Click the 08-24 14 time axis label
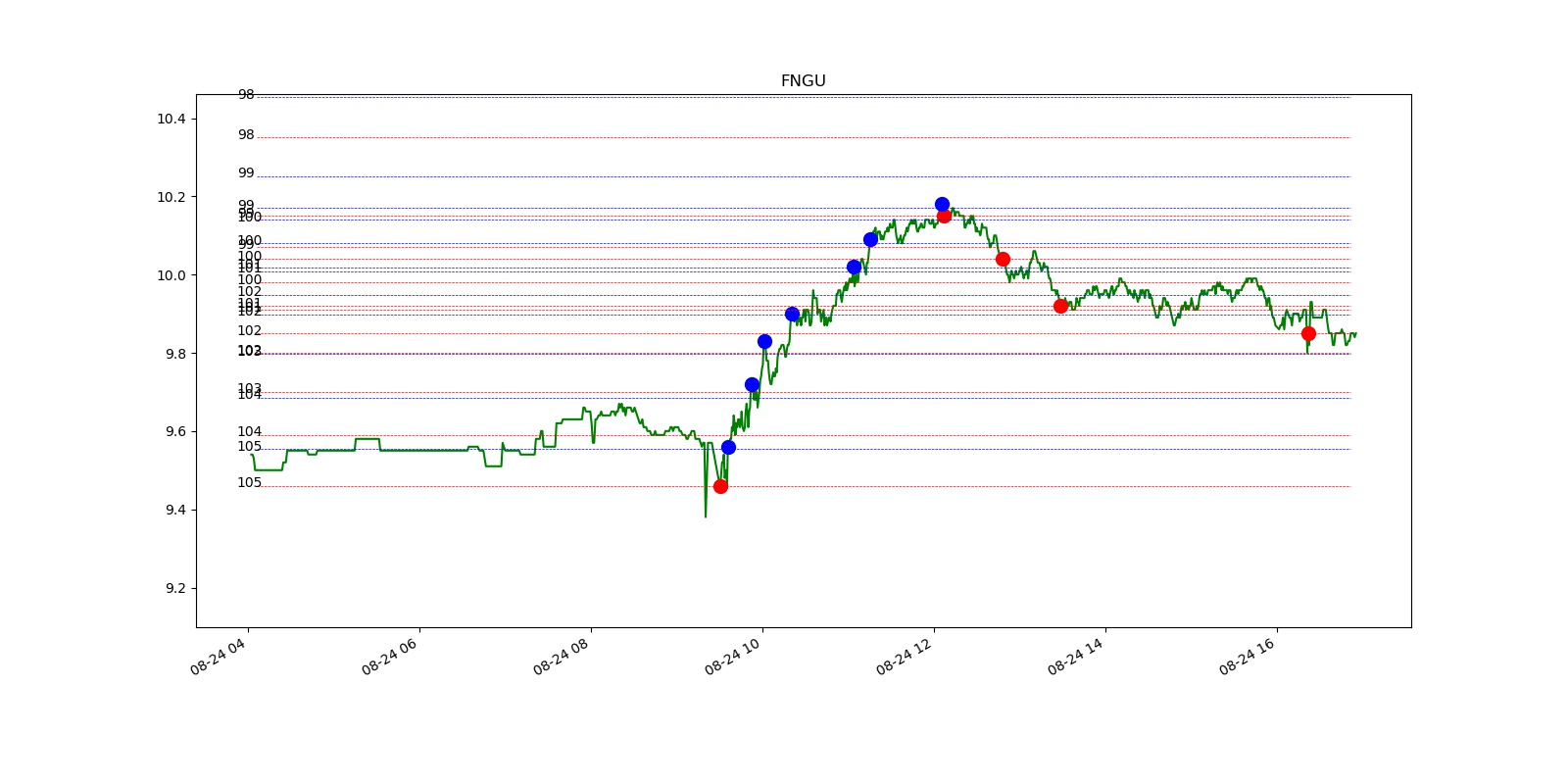The width and height of the screenshot is (1568, 784). click(x=1076, y=656)
